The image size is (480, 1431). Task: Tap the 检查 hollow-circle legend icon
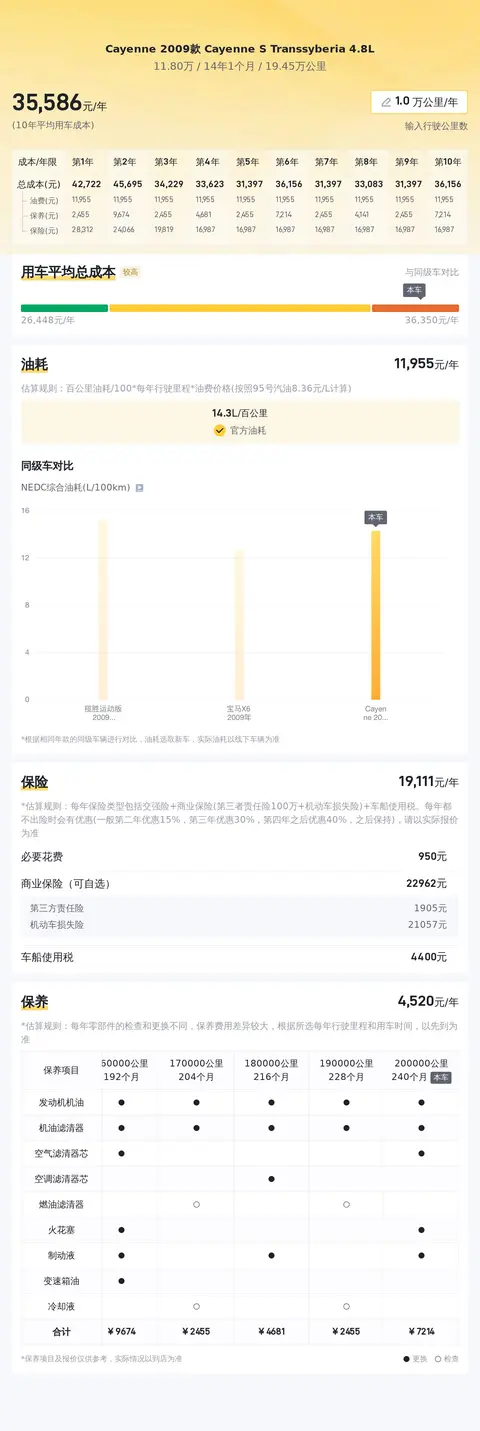[x=438, y=1359]
